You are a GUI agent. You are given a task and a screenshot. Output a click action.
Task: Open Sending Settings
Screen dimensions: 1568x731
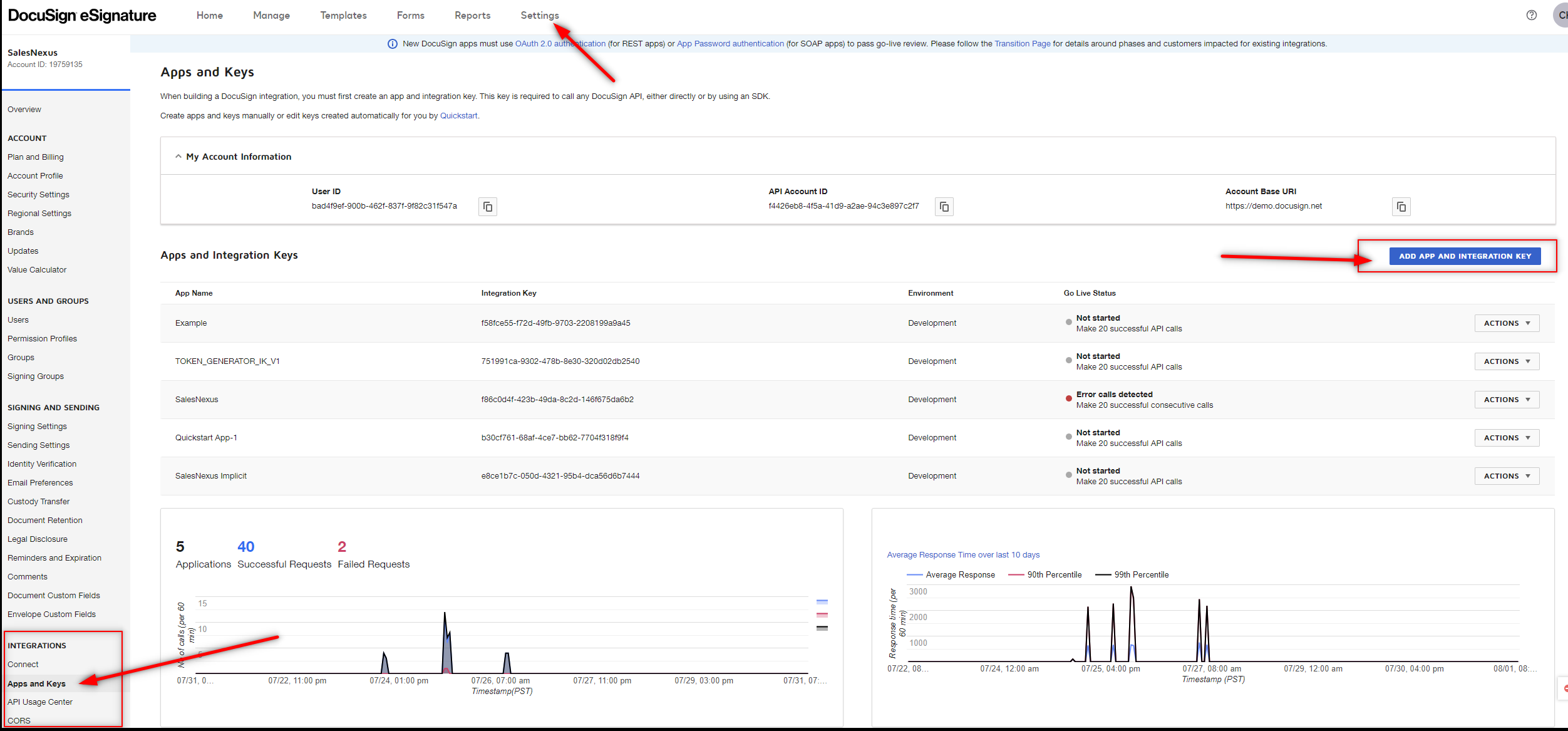coord(39,445)
